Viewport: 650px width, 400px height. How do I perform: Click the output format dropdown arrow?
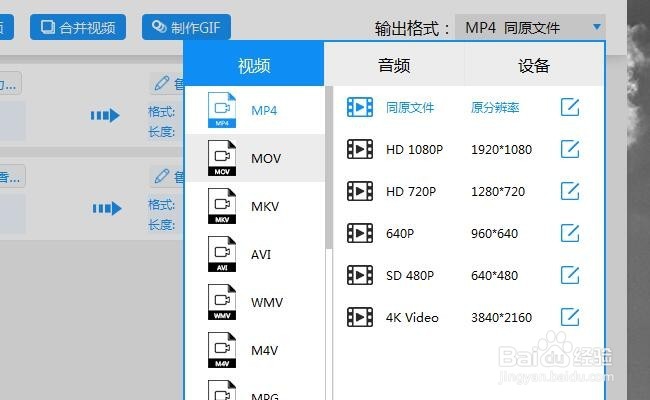pos(597,27)
